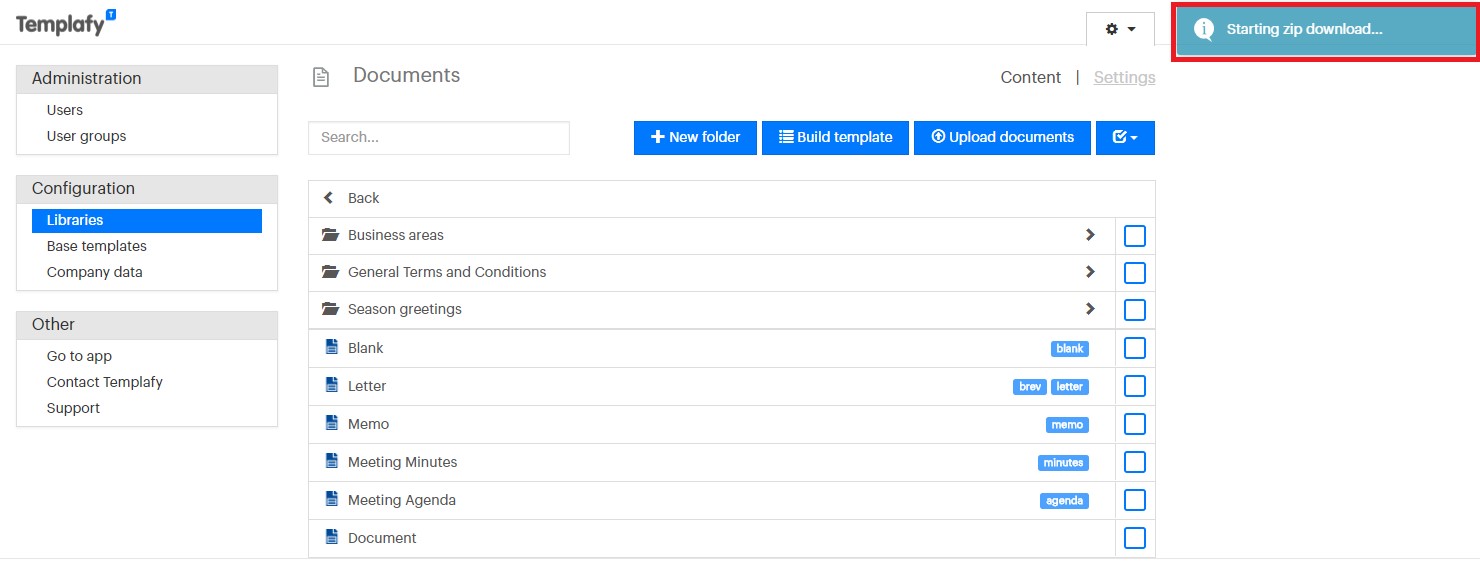Screen dimensions: 1480x581
Task: Expand Season greetings folder chevron
Action: pos(1090,309)
